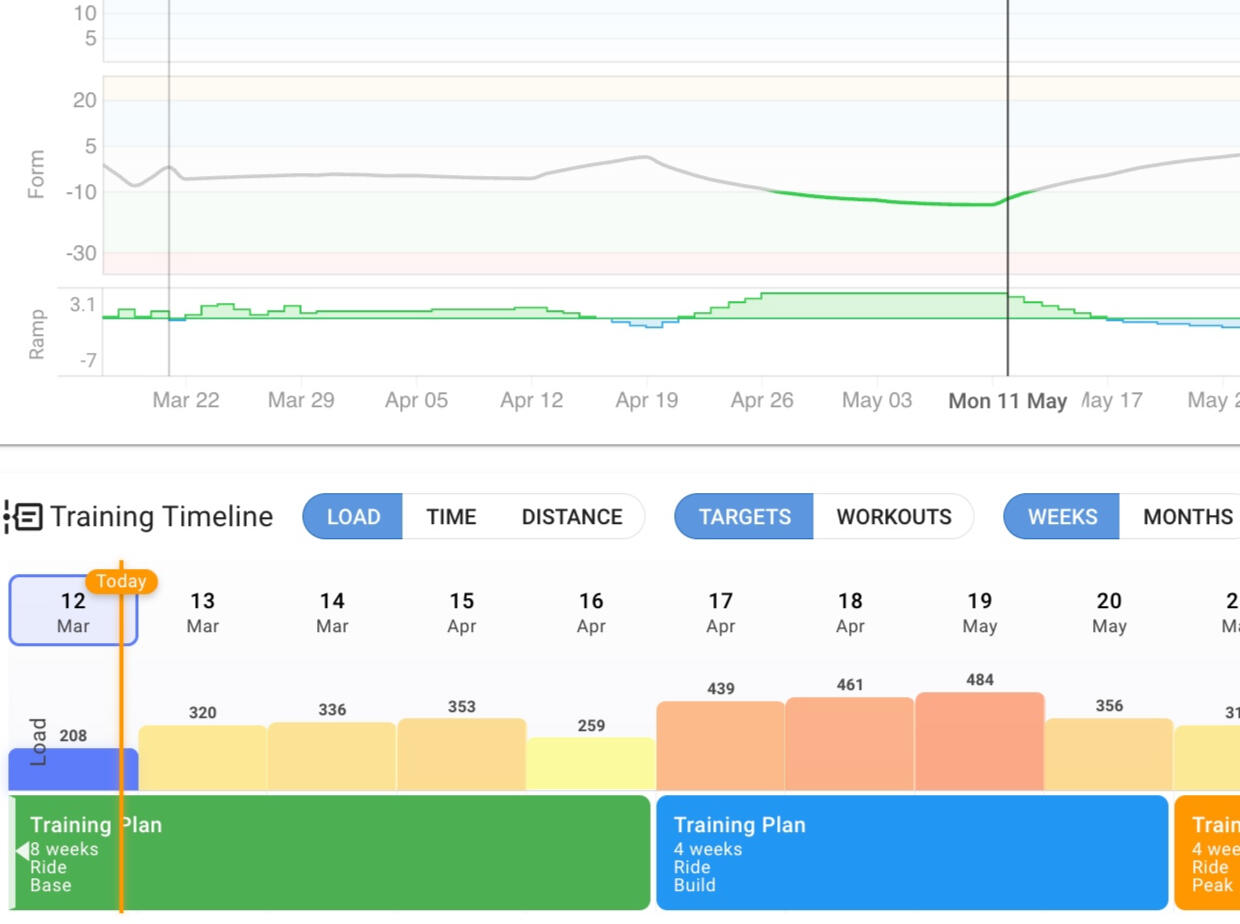Select the TARGETS tab
This screenshot has height=924, width=1240.
[x=744, y=517]
